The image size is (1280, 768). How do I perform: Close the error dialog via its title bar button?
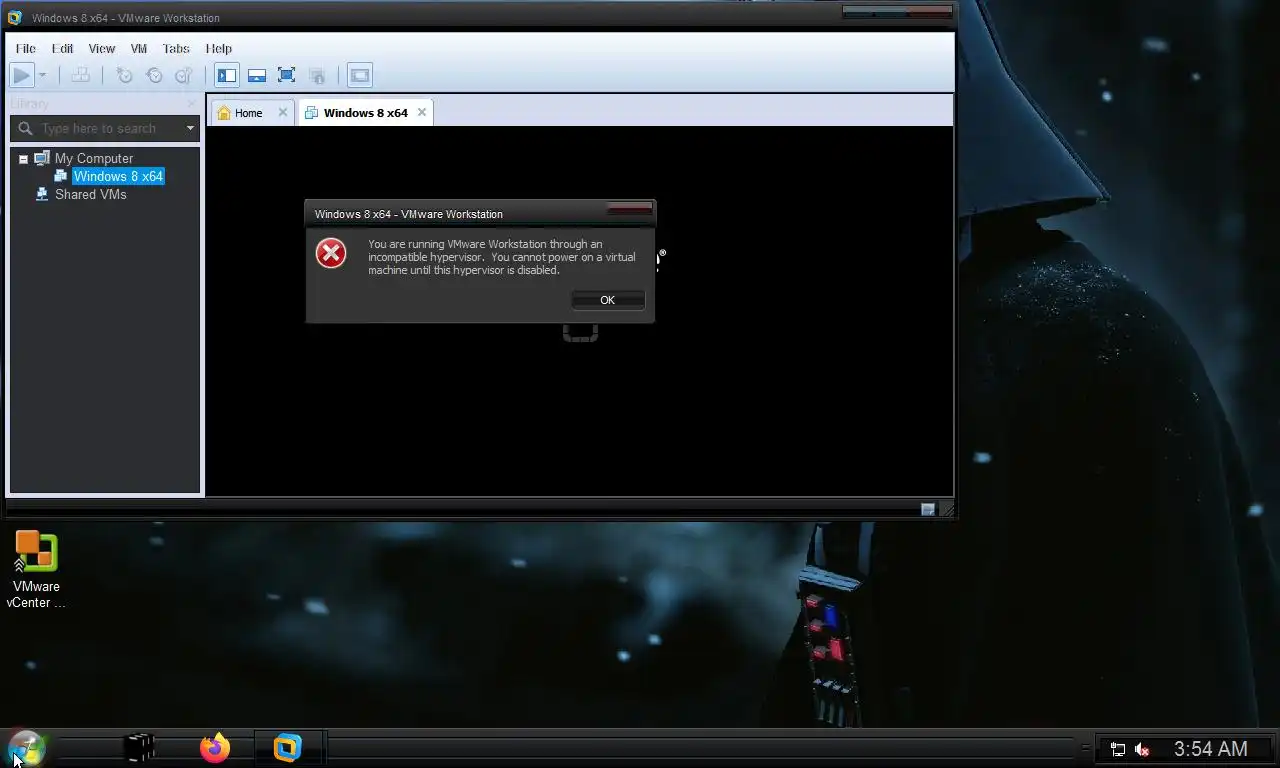click(630, 208)
